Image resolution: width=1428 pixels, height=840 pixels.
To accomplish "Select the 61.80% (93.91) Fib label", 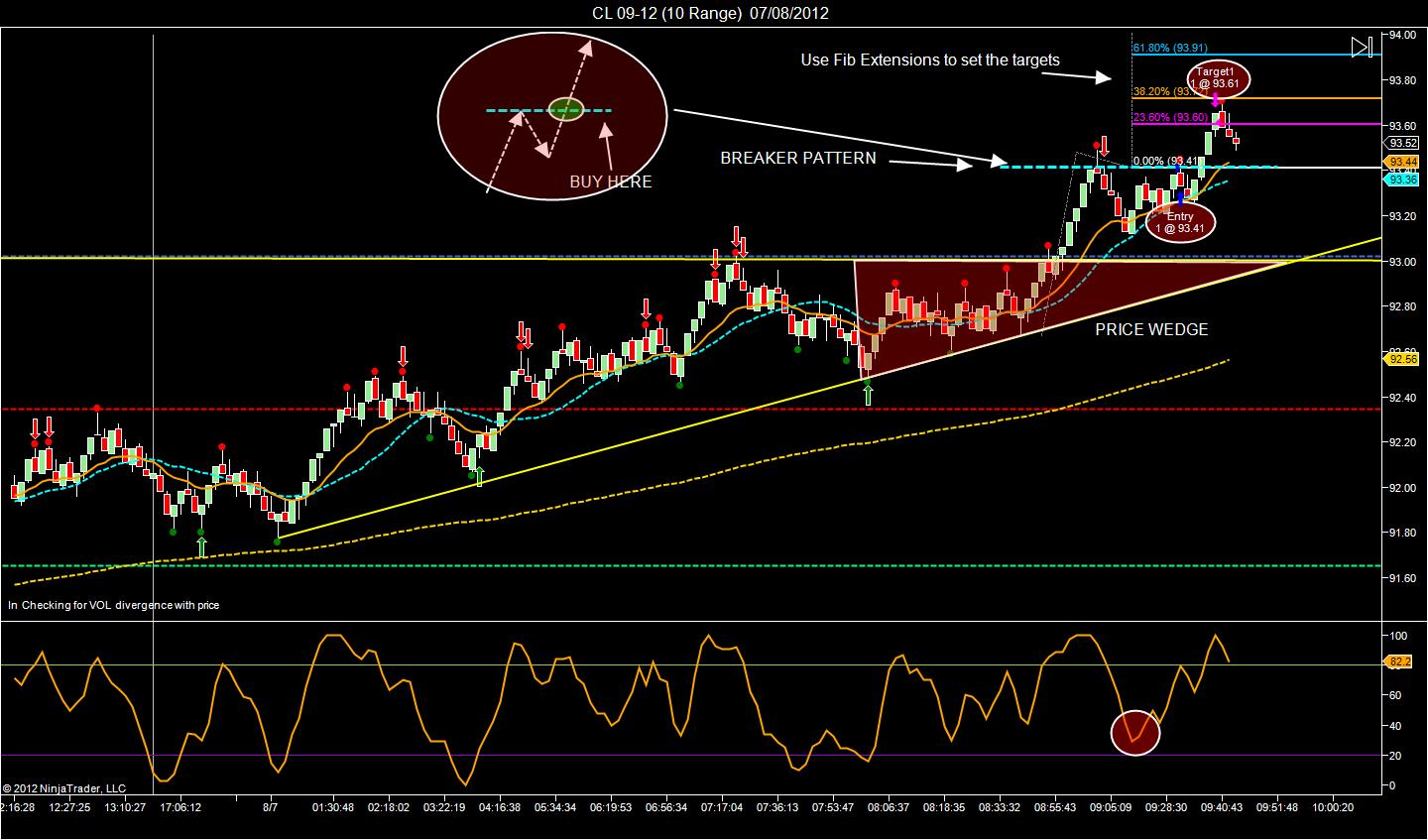I will (x=1169, y=47).
